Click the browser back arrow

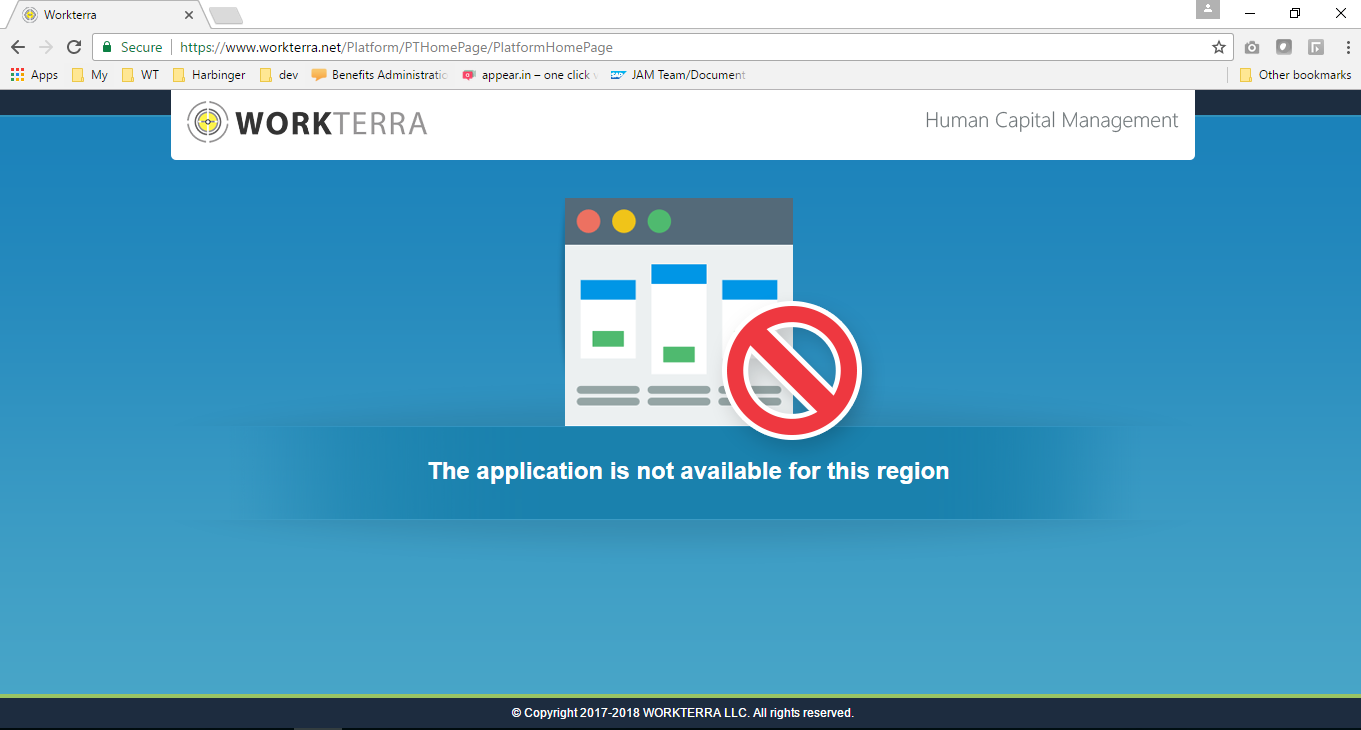[x=18, y=47]
